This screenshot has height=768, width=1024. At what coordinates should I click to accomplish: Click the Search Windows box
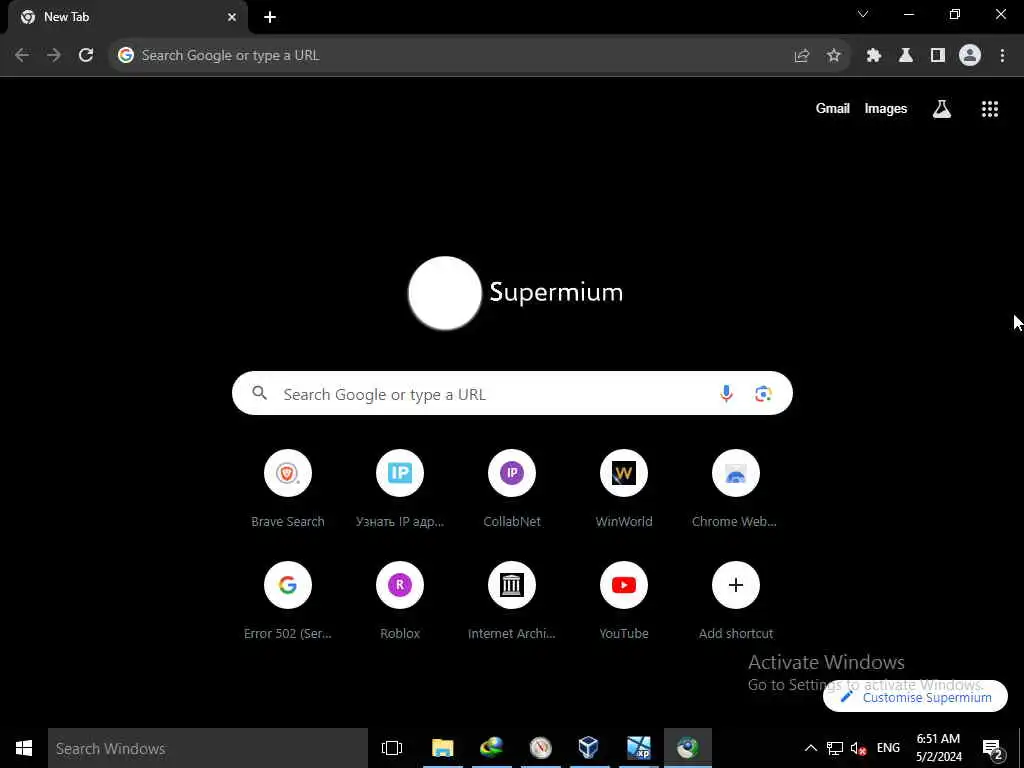pos(208,748)
